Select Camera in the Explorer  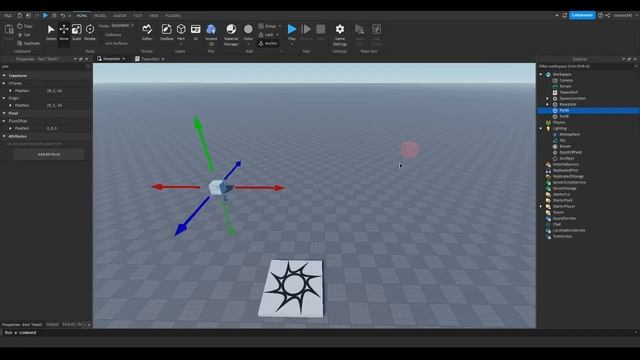[566, 80]
